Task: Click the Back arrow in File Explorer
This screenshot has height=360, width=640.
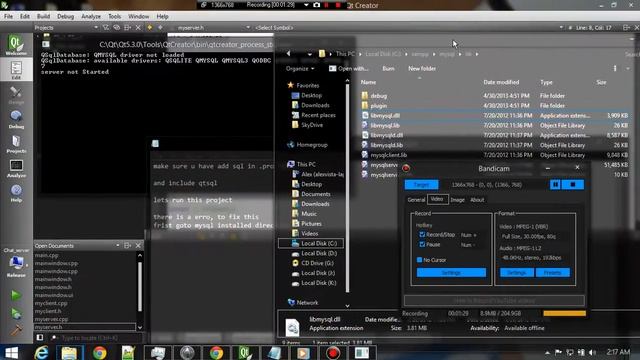Action: tap(288, 53)
